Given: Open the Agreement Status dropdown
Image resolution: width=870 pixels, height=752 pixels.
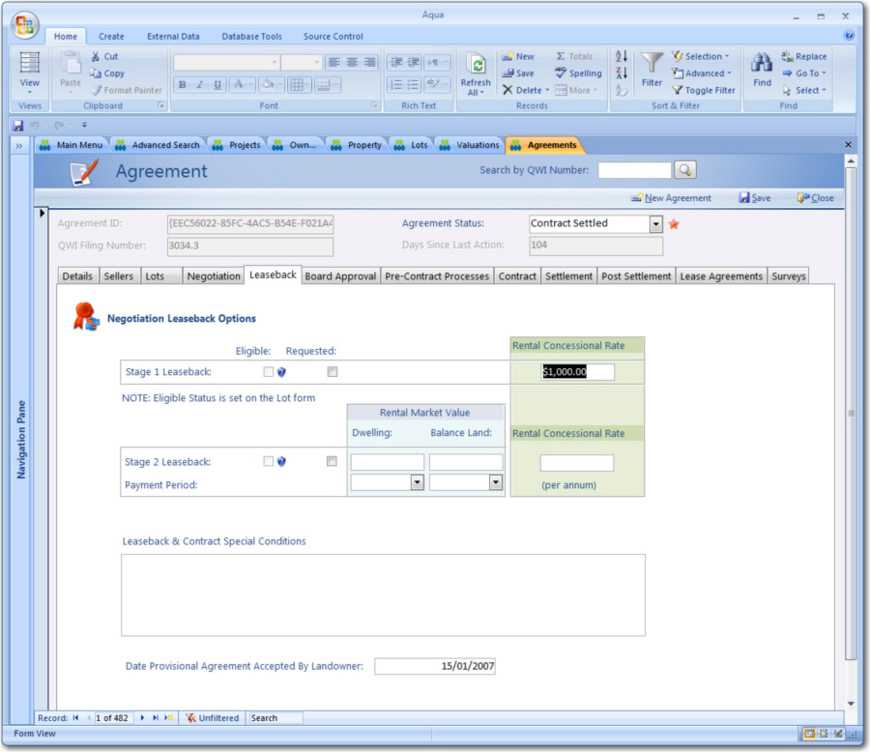Looking at the screenshot, I should tap(656, 224).
